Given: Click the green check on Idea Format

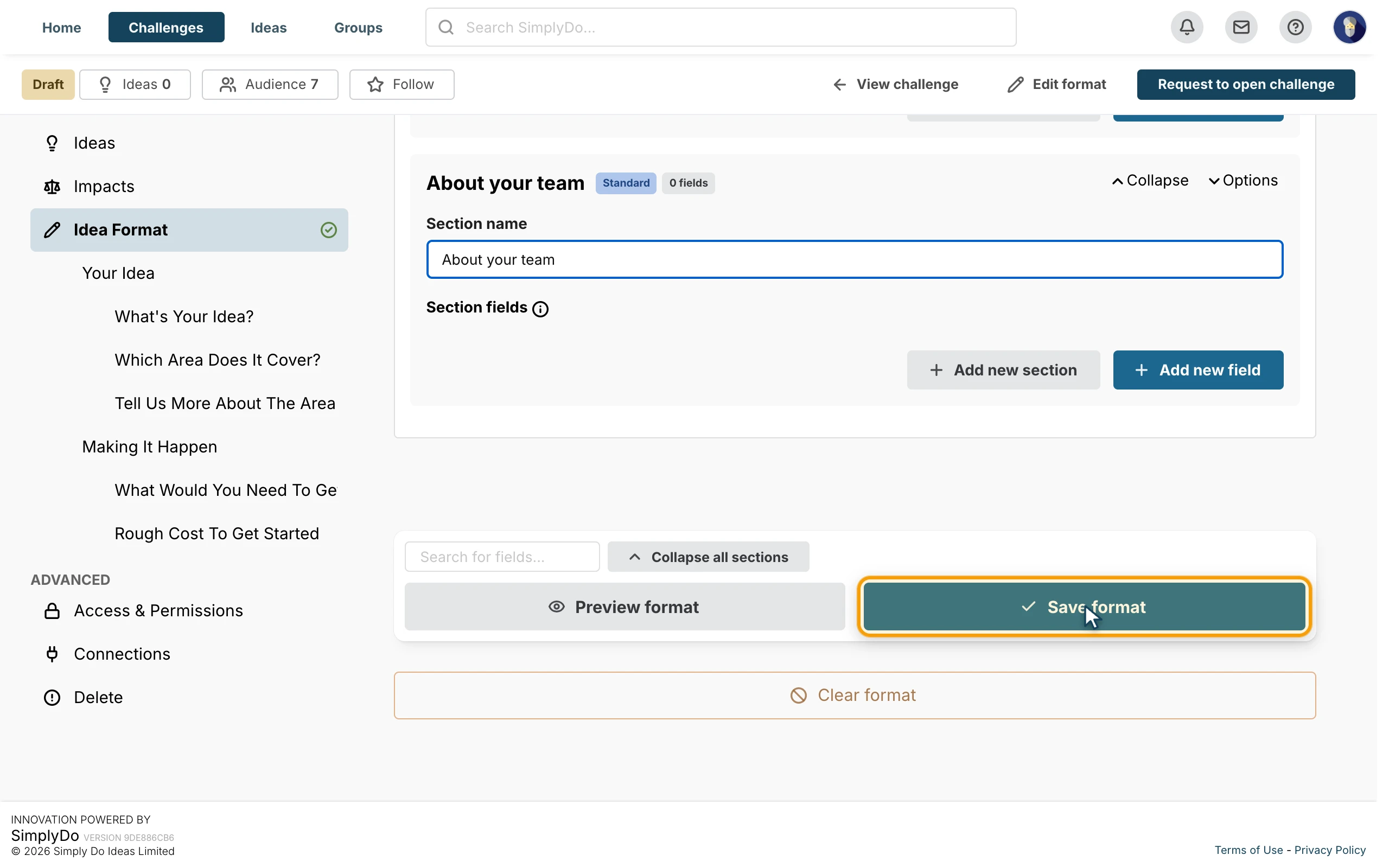Looking at the screenshot, I should (x=328, y=230).
